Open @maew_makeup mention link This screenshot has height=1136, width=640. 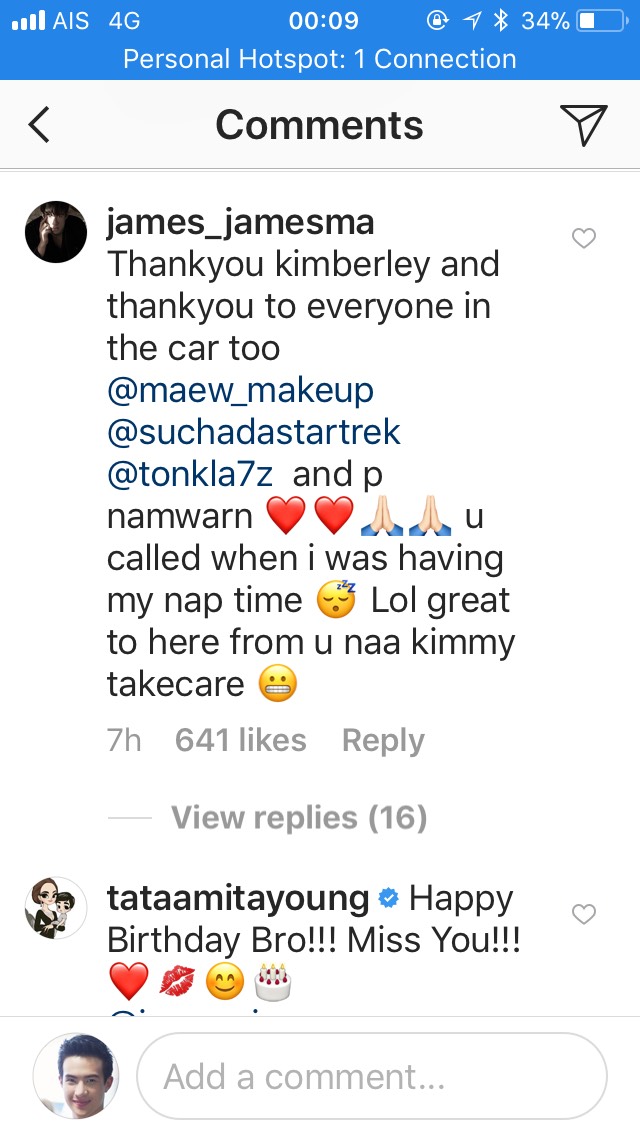coord(240,390)
